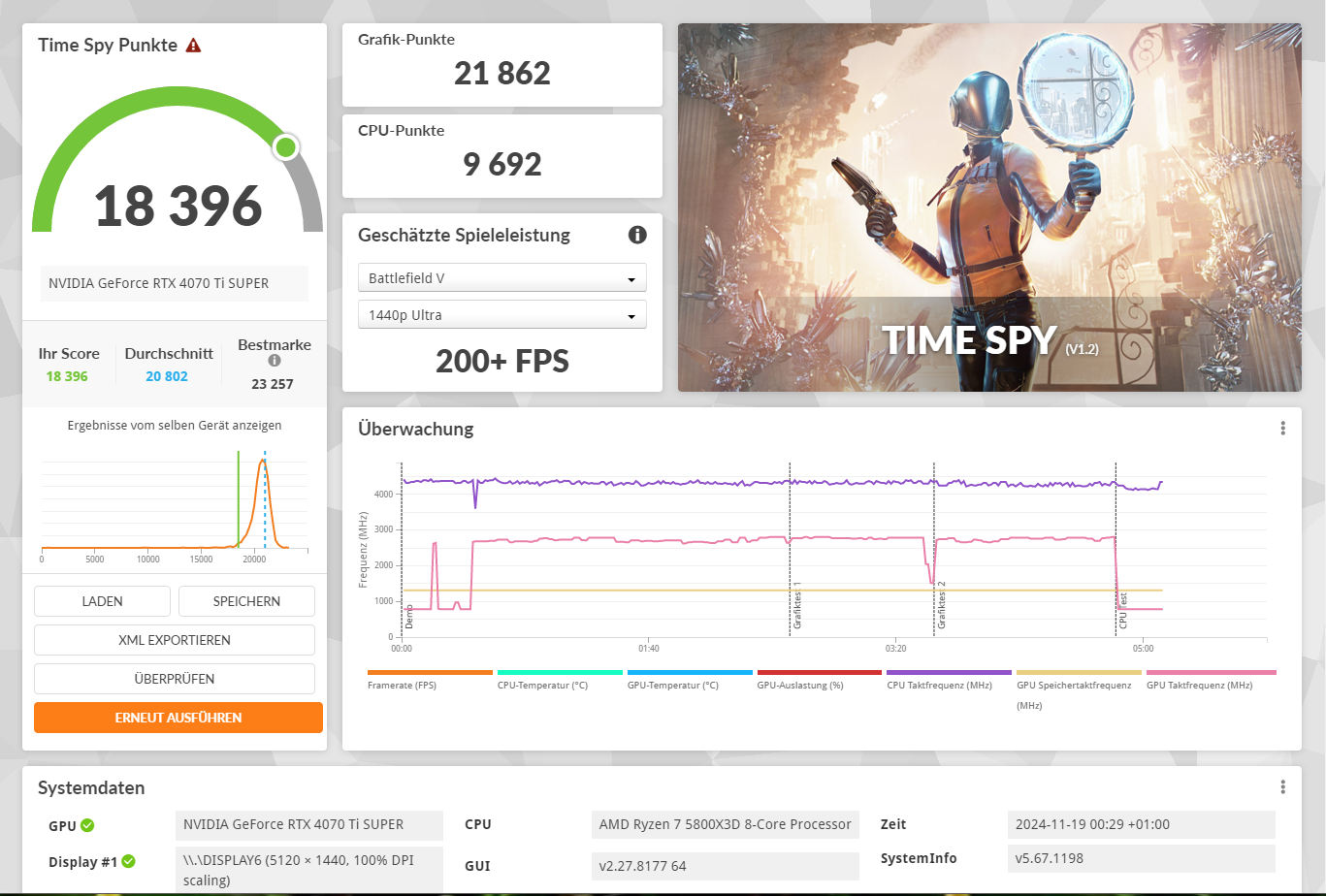The image size is (1326, 896).
Task: Click the GUI version v2.27.8177 64 field
Action: pos(726,866)
